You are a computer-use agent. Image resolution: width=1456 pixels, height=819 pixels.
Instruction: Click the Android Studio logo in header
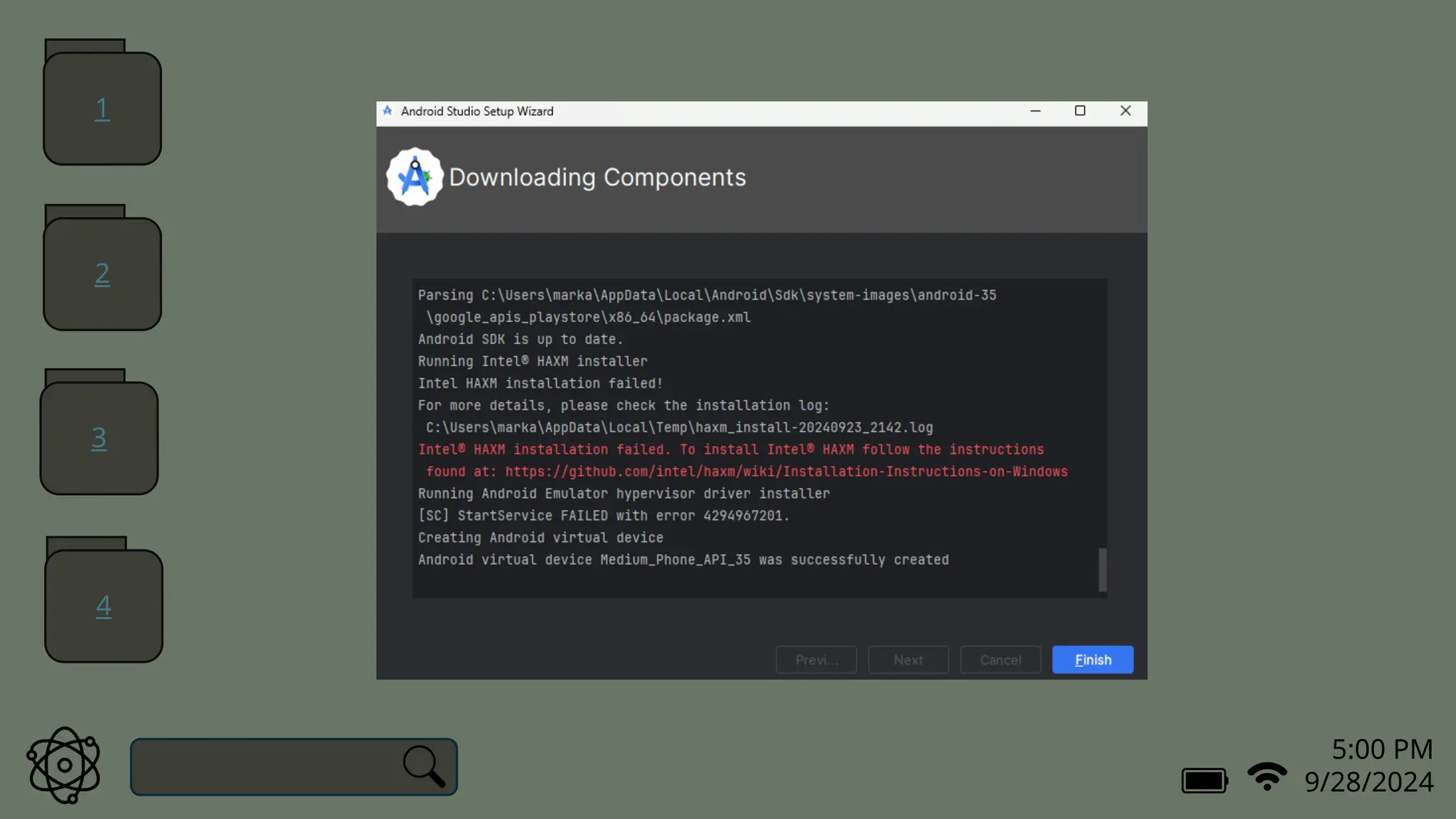point(414,177)
